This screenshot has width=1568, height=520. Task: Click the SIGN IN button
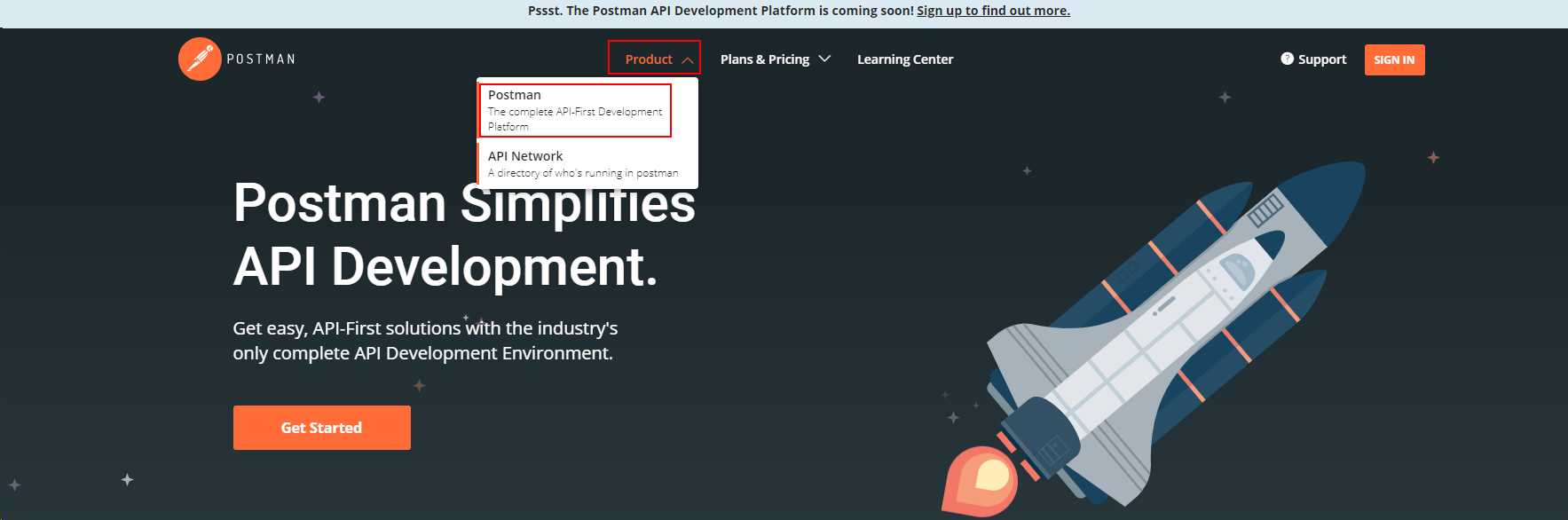tap(1394, 59)
